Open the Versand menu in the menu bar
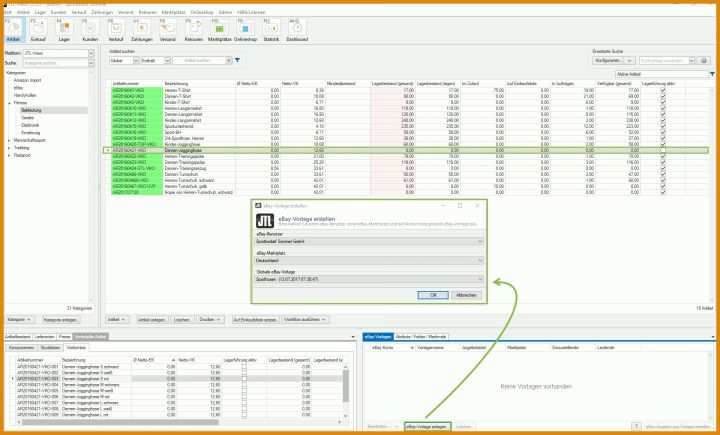Screen dimensions: 720x435 coord(125,12)
